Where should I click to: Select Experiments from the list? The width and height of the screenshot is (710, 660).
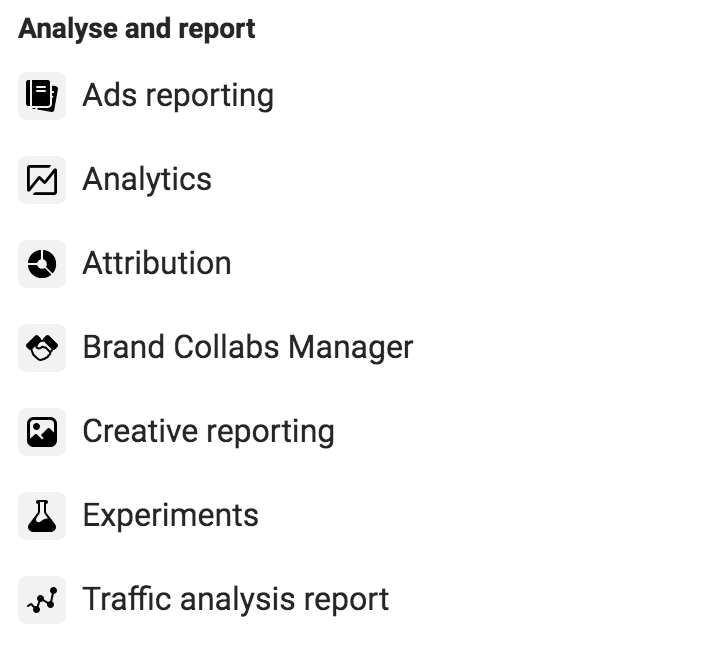click(170, 516)
